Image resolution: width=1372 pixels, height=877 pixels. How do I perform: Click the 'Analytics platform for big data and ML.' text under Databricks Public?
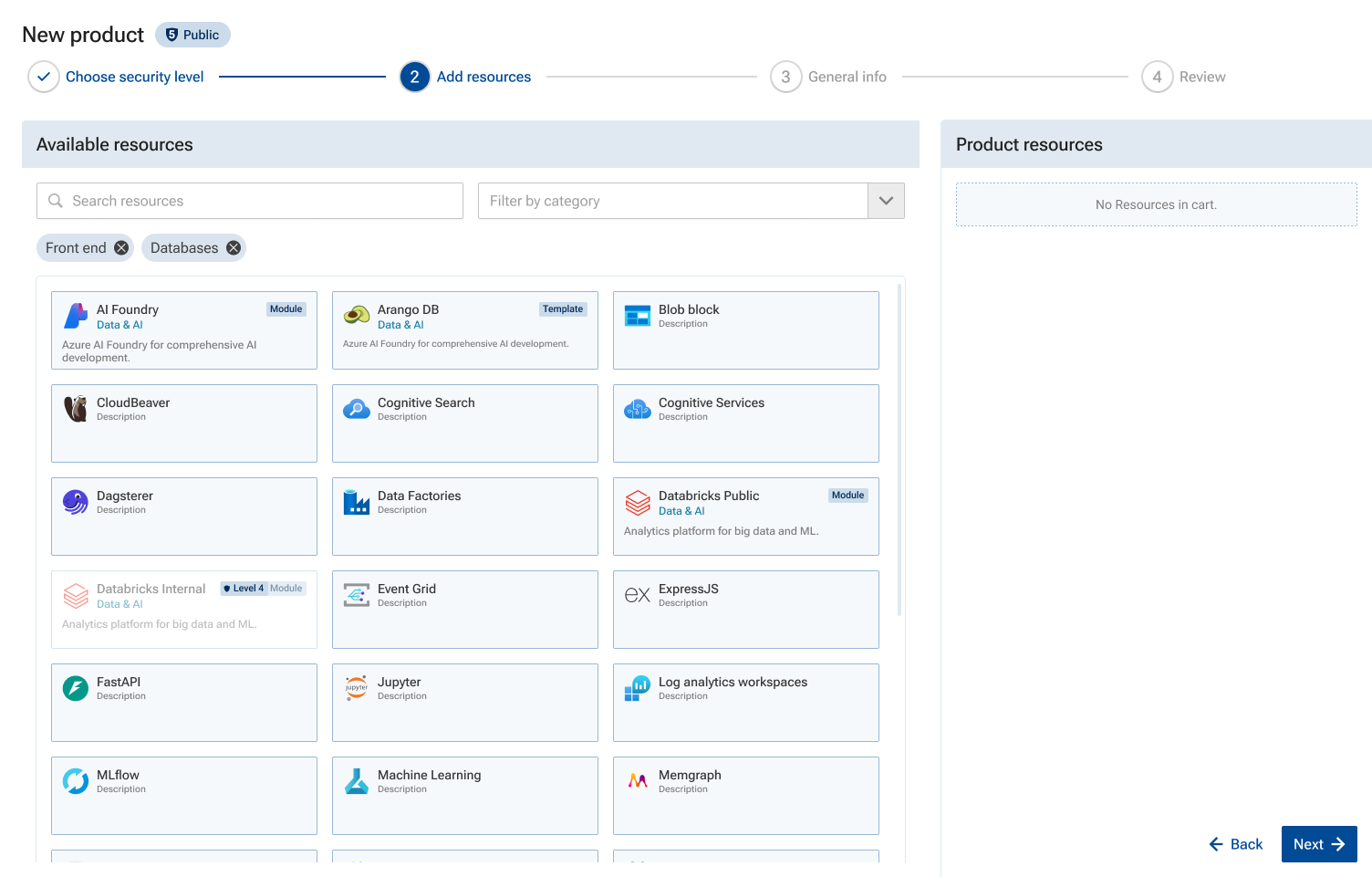(x=721, y=531)
